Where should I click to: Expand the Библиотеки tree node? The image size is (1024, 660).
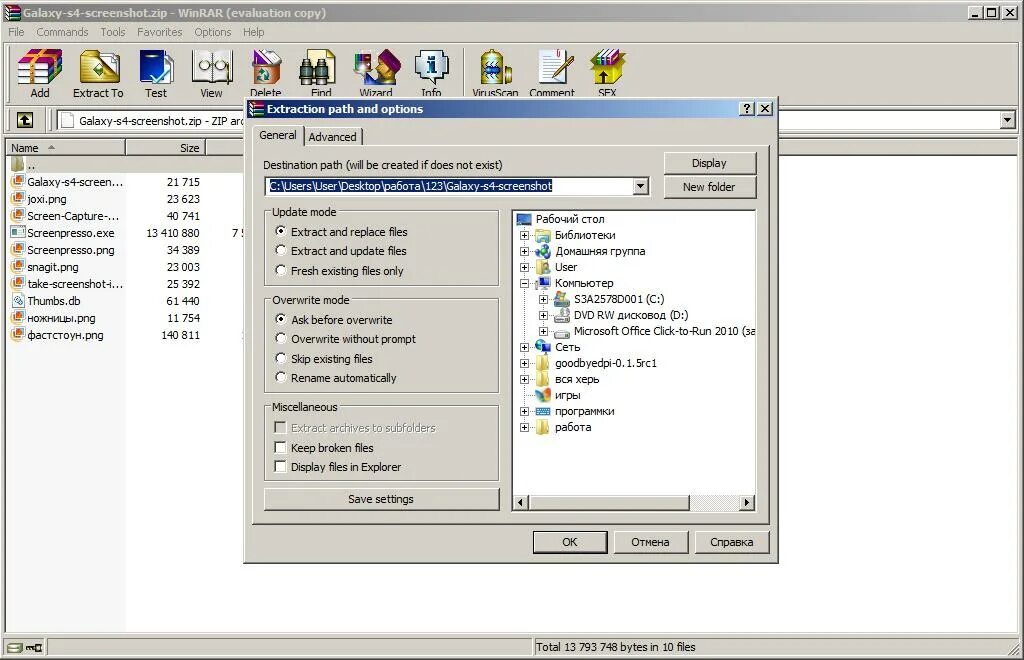[524, 235]
